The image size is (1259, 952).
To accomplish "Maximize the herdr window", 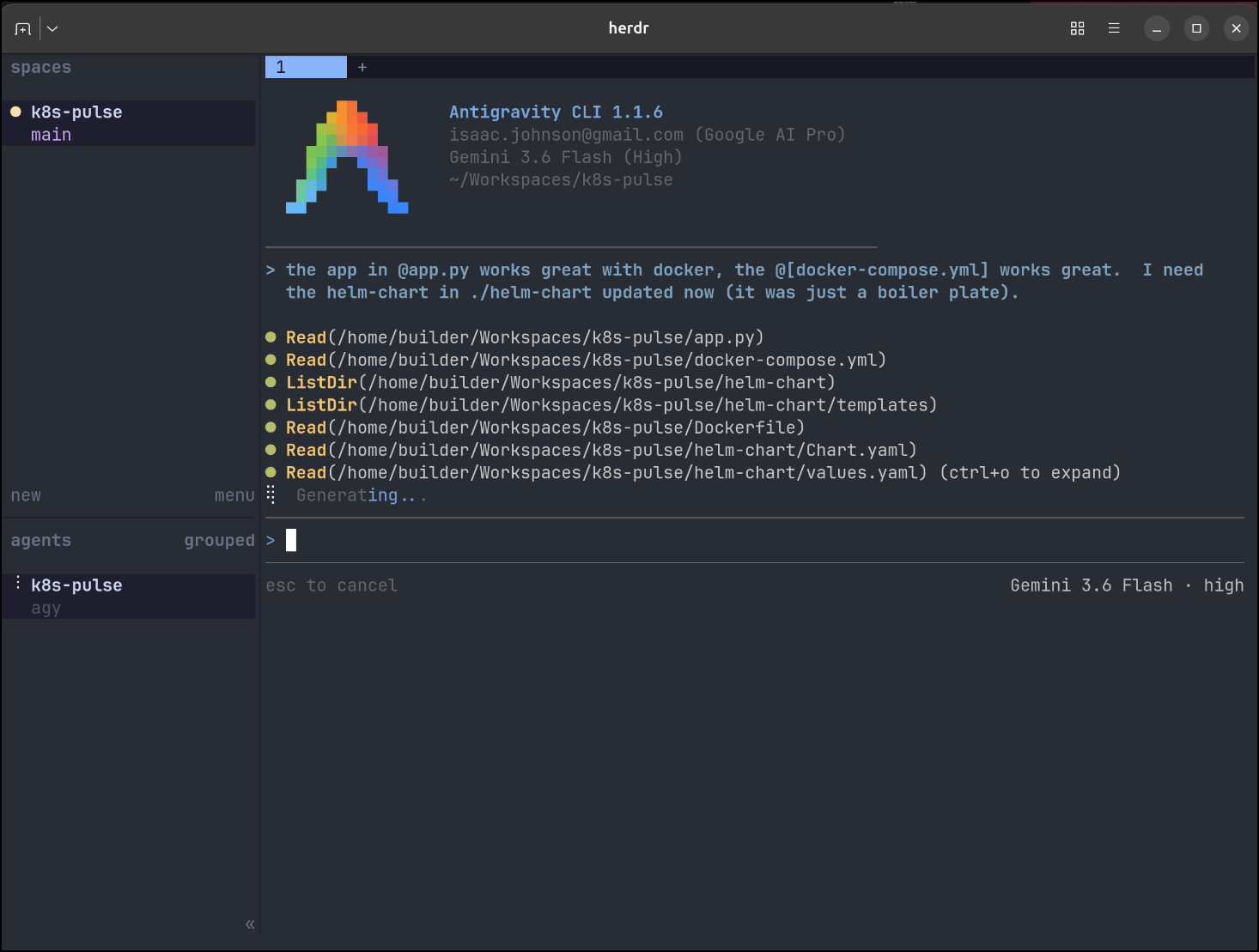I will coord(1196,28).
